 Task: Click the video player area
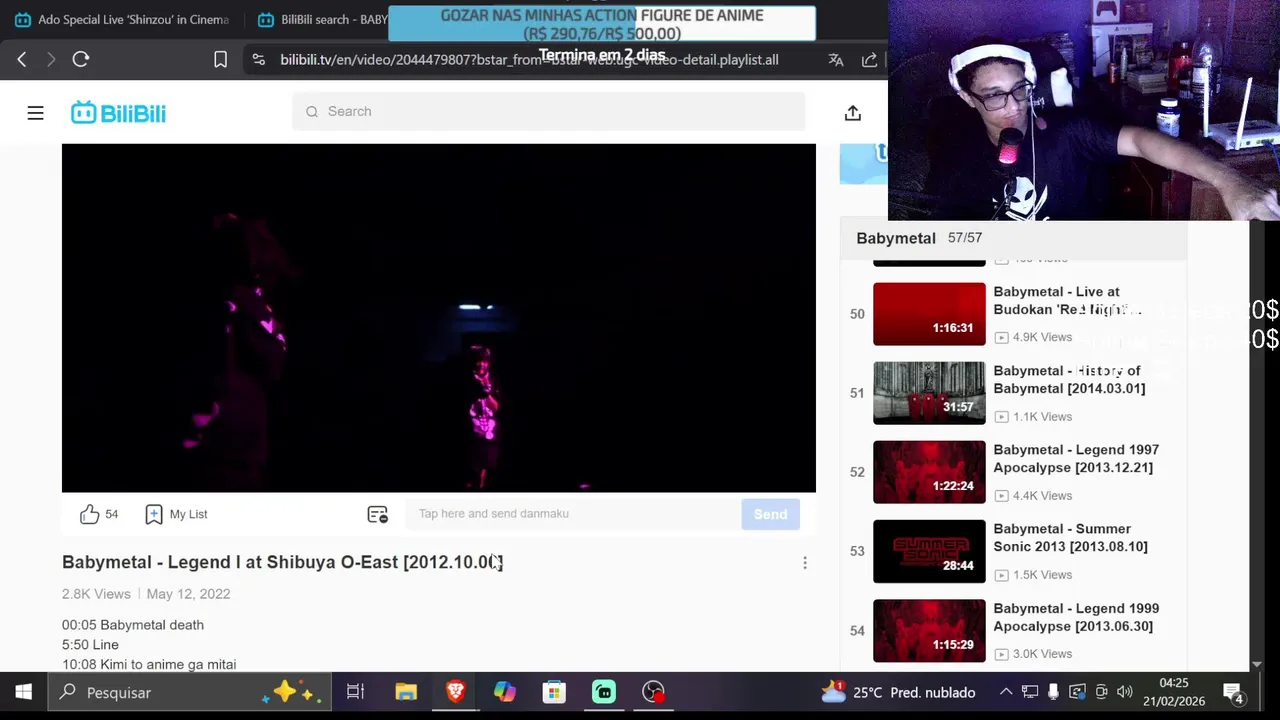(438, 318)
